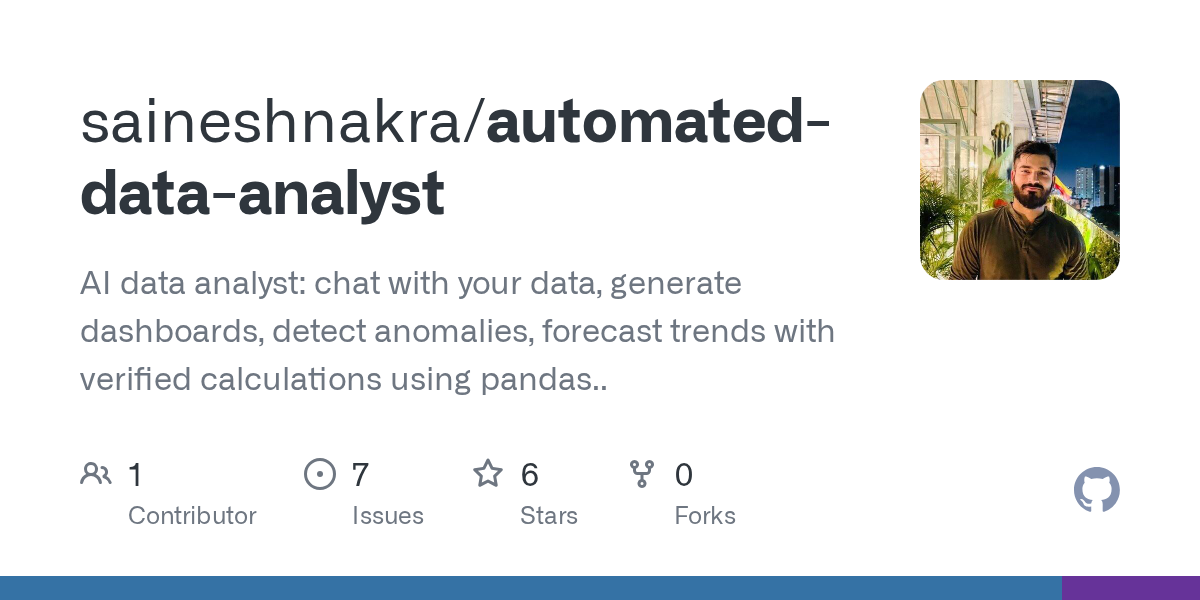
Task: Click the star icon
Action: point(488,473)
